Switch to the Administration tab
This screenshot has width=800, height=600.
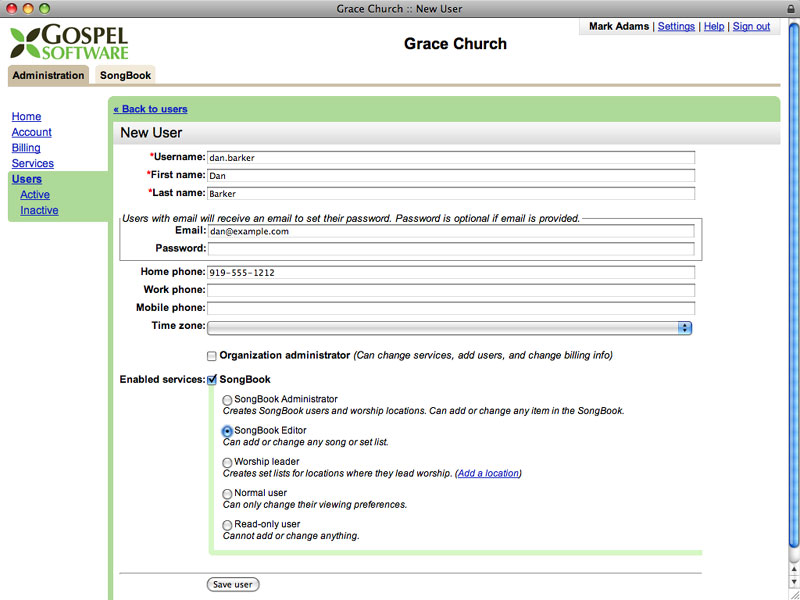point(48,75)
